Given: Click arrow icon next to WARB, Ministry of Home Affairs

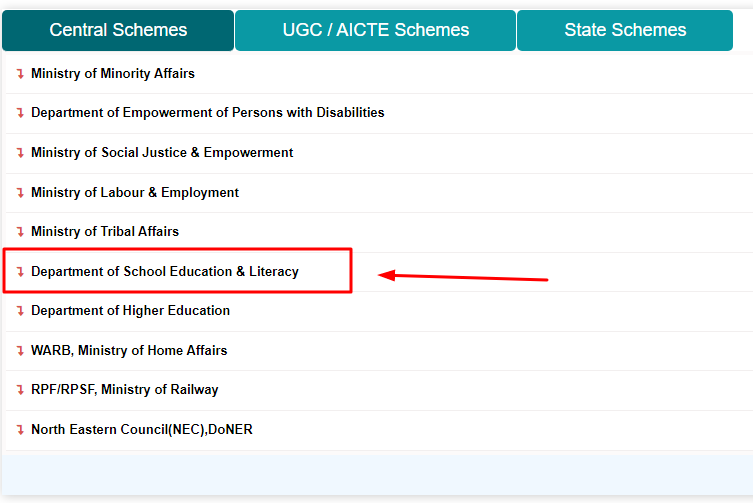Looking at the screenshot, I should click(x=20, y=351).
